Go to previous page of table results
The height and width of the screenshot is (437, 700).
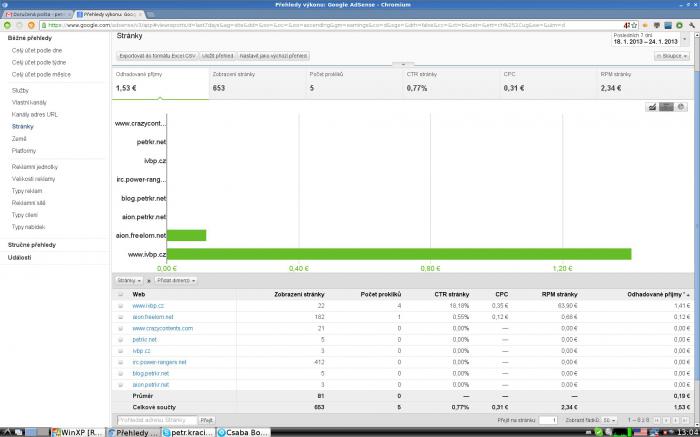[666, 420]
